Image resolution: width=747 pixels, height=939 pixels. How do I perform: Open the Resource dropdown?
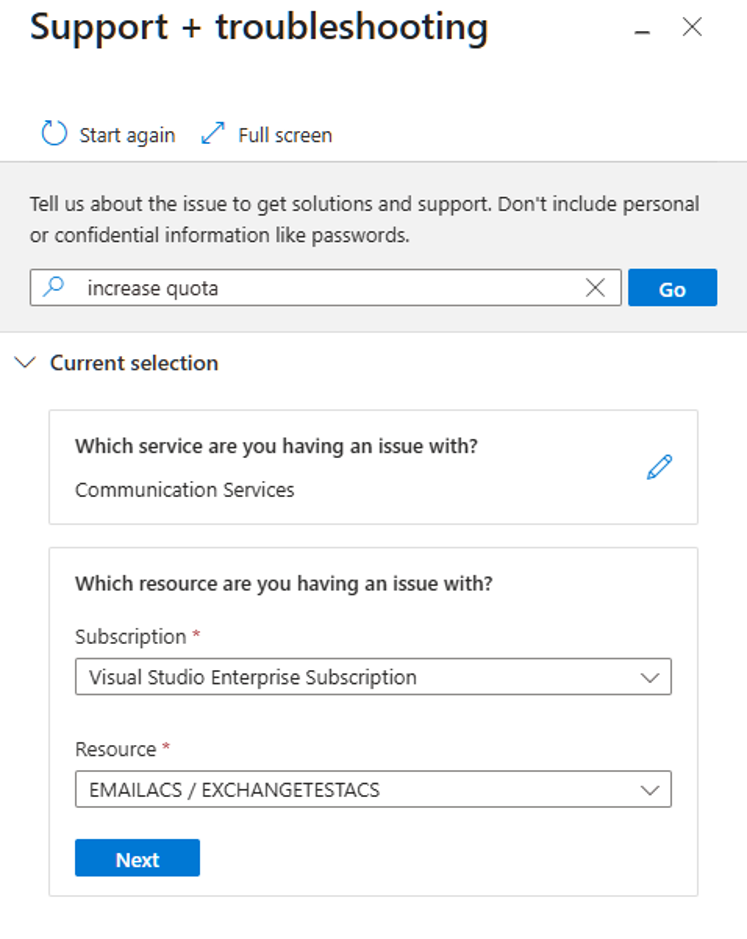click(373, 789)
